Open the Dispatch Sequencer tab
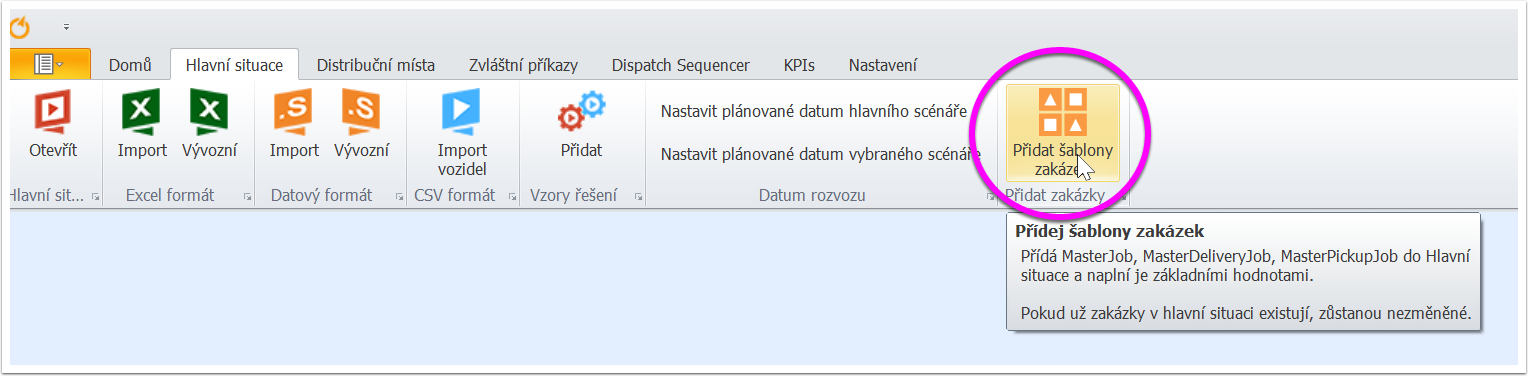This screenshot has width=1528, height=376. click(681, 65)
